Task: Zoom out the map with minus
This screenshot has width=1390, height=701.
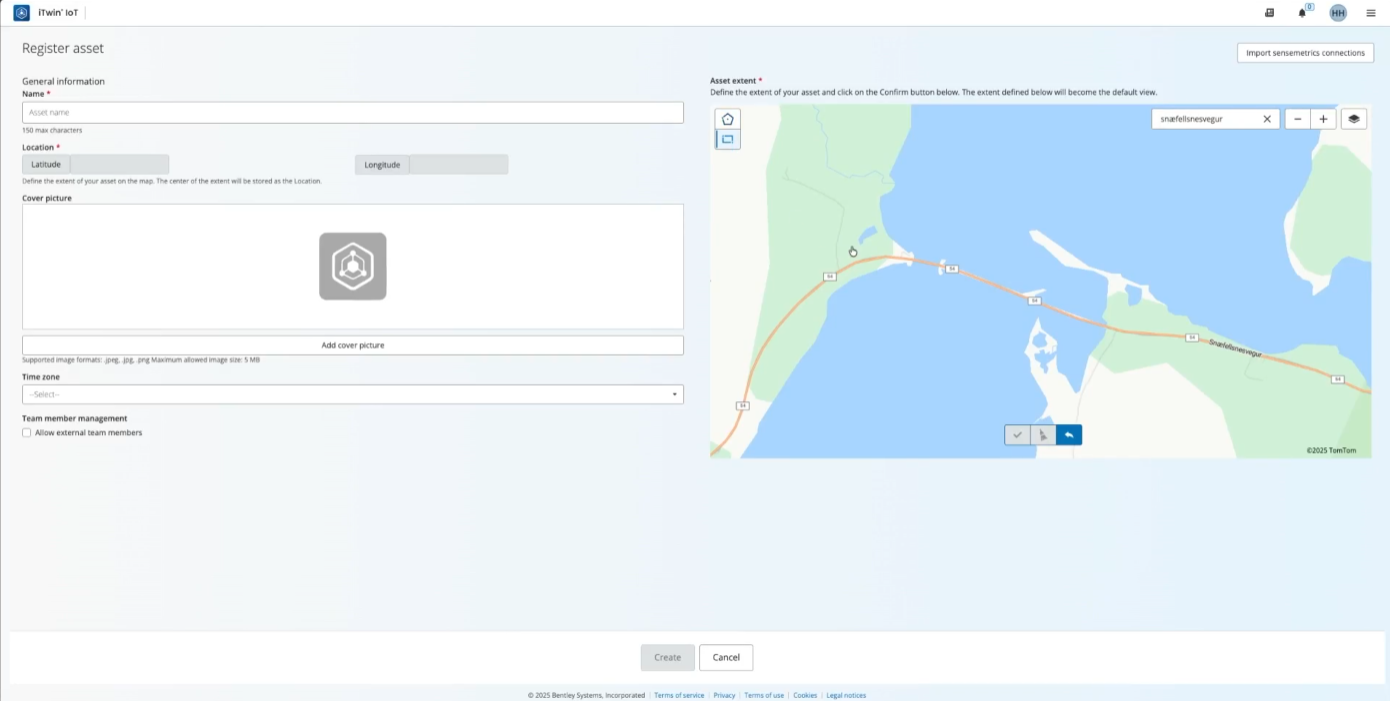Action: coord(1298,119)
